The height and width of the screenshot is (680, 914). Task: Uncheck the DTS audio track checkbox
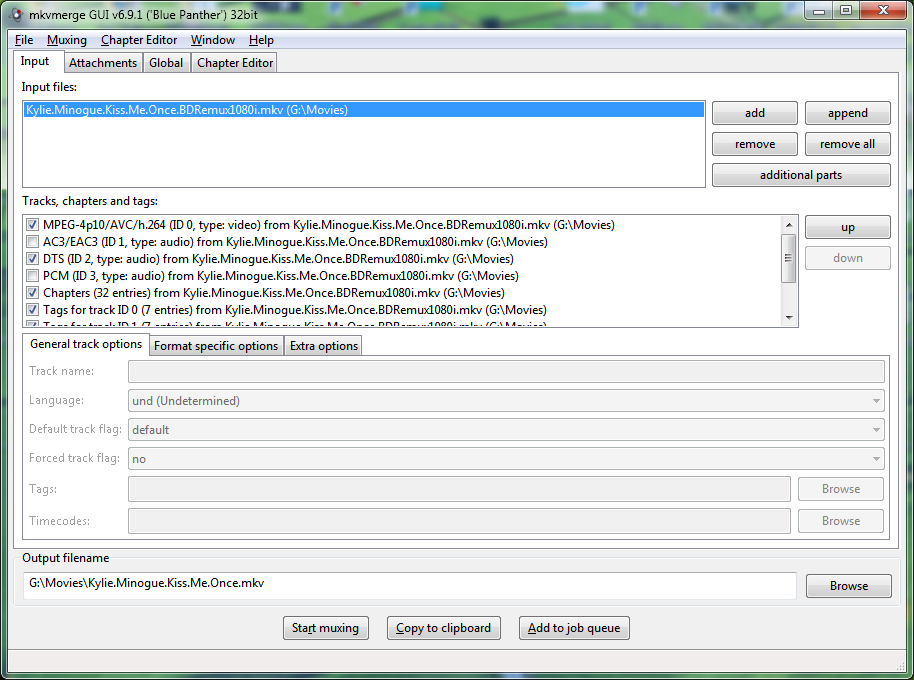point(33,259)
